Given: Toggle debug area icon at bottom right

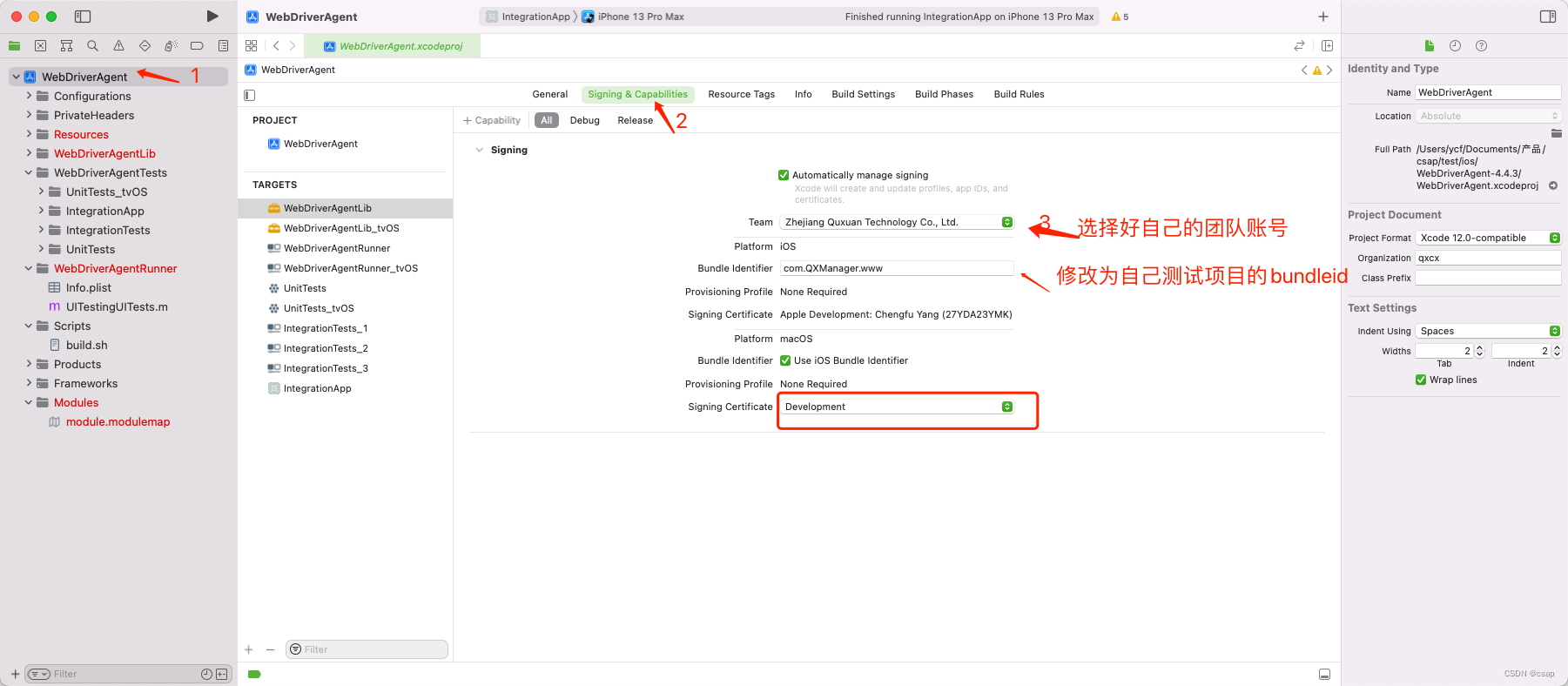Looking at the screenshot, I should [x=1324, y=674].
